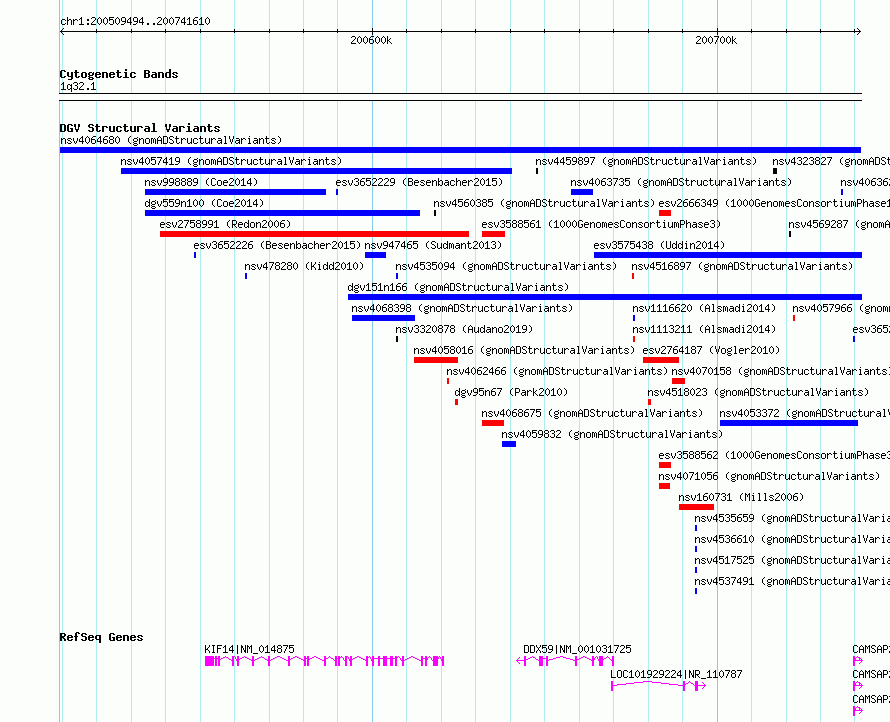Viewport: 890px width, 722px height.
Task: Click the nsv4064680 variant bar
Action: (x=460, y=150)
